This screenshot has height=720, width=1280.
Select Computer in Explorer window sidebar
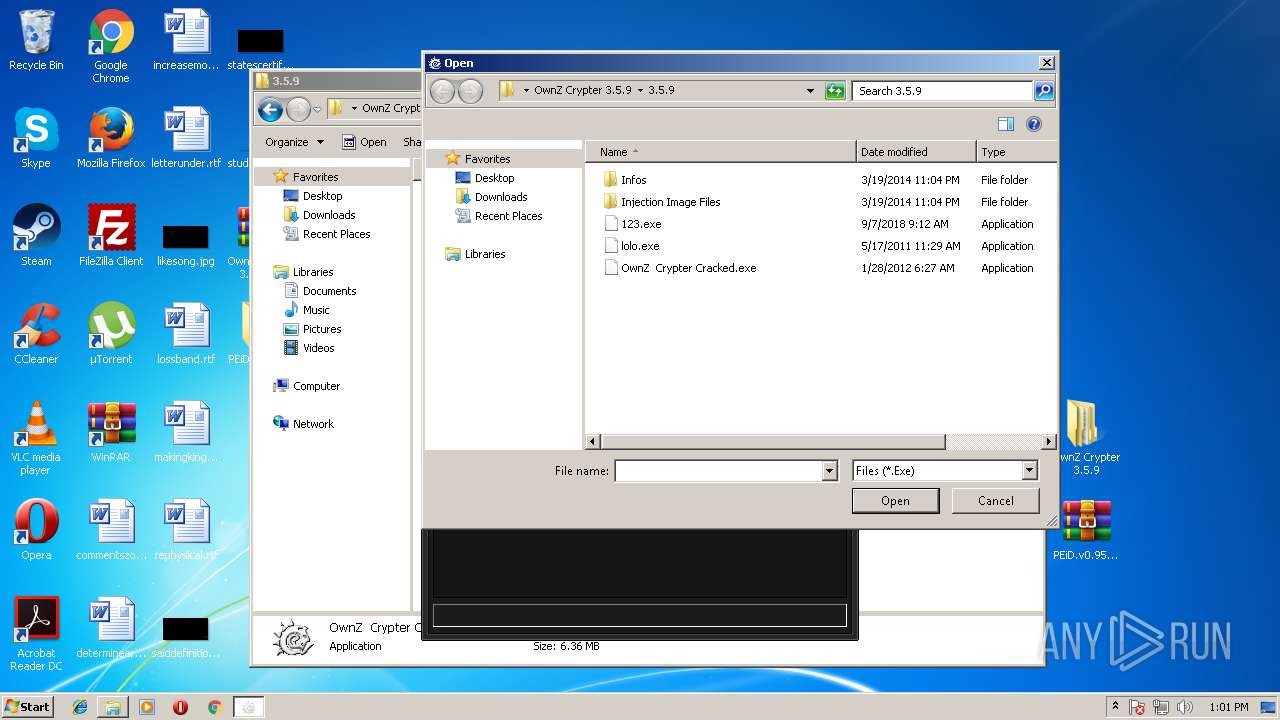coord(307,386)
